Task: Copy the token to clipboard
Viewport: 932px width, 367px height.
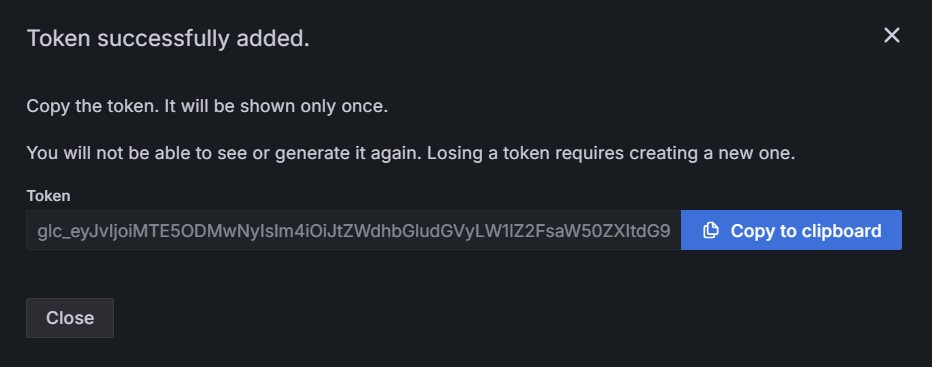Action: [791, 230]
